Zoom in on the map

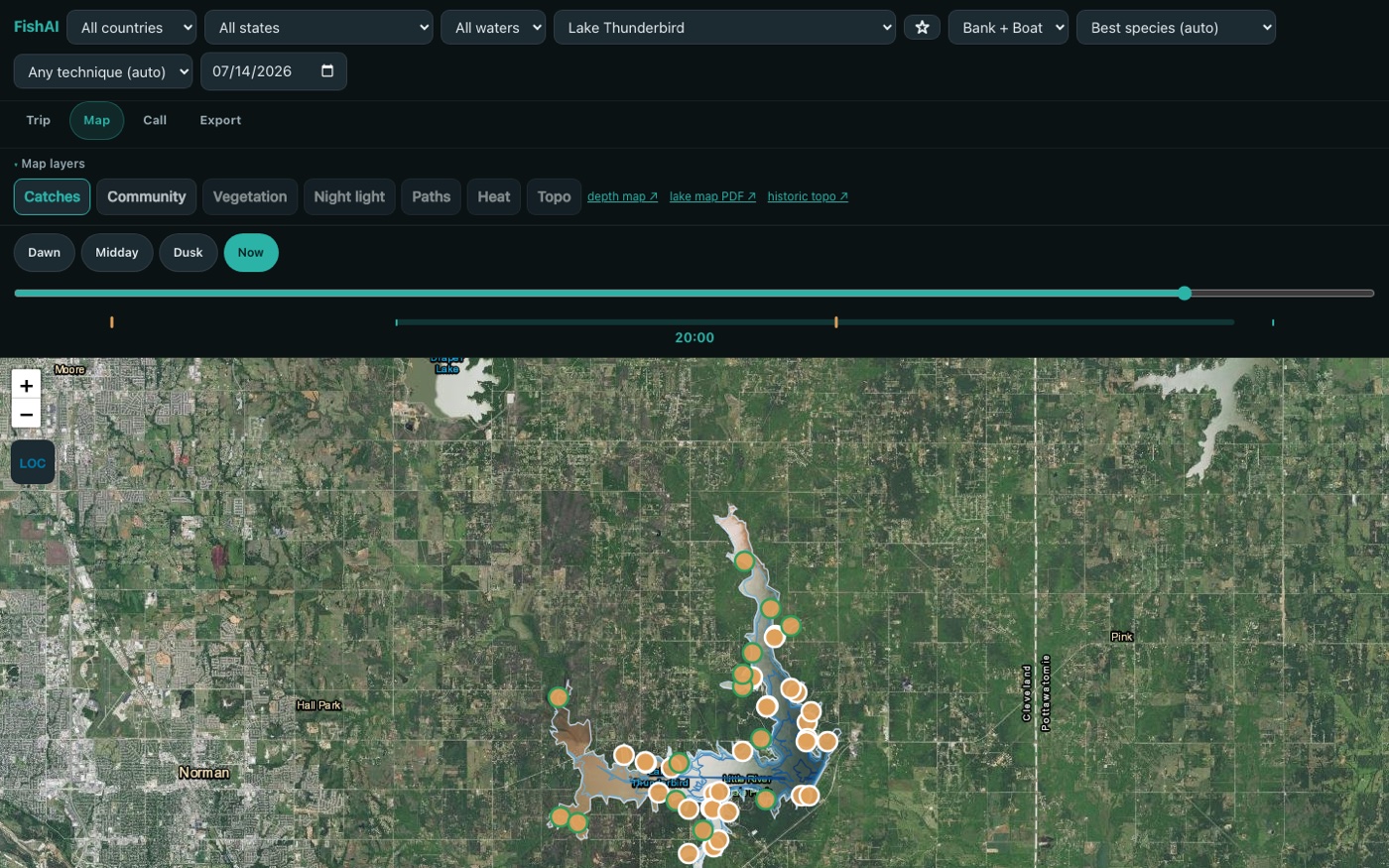click(x=27, y=386)
